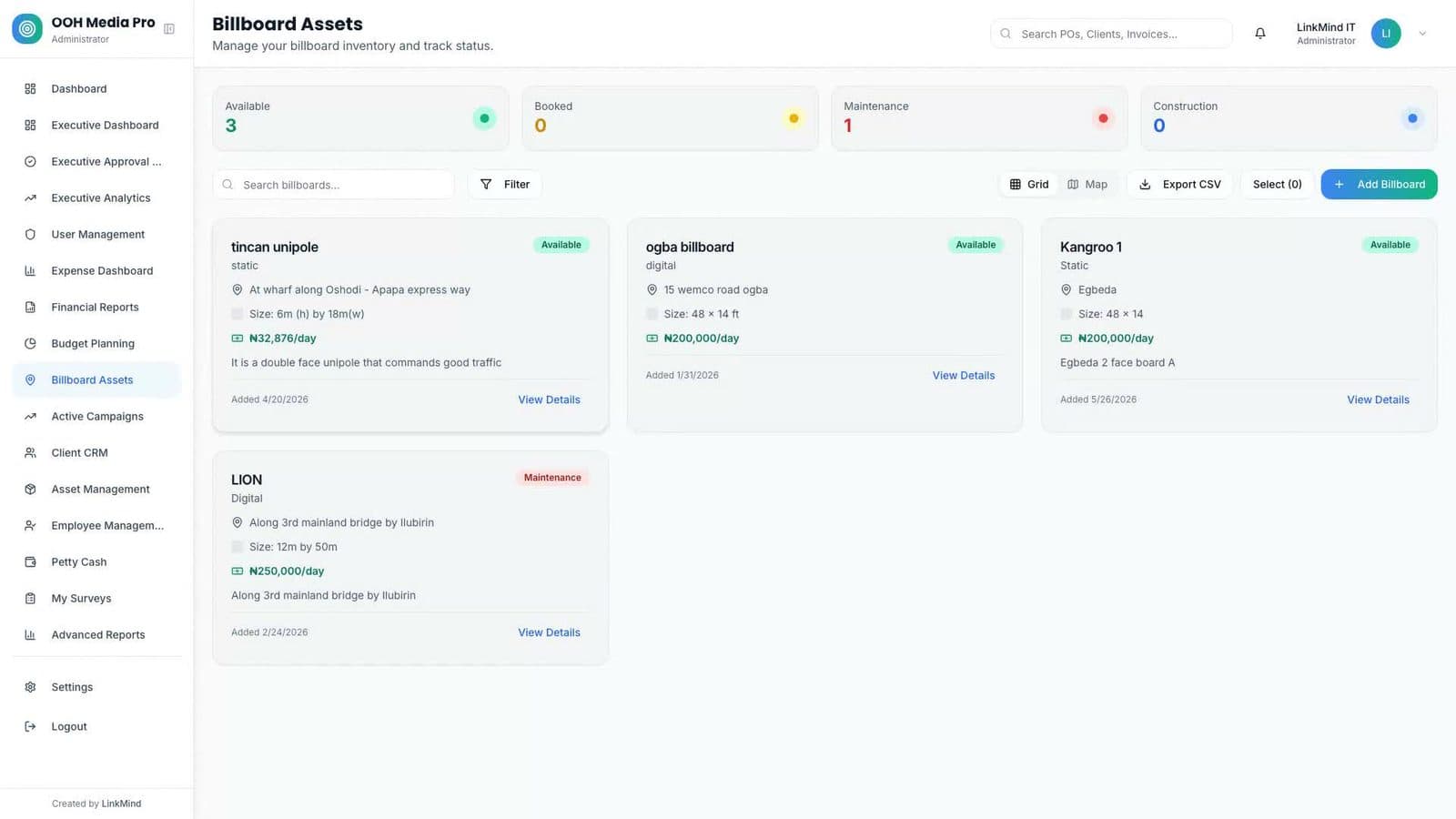This screenshot has height=819, width=1456.
Task: Click the Billboard Assets pin icon
Action: (30, 379)
